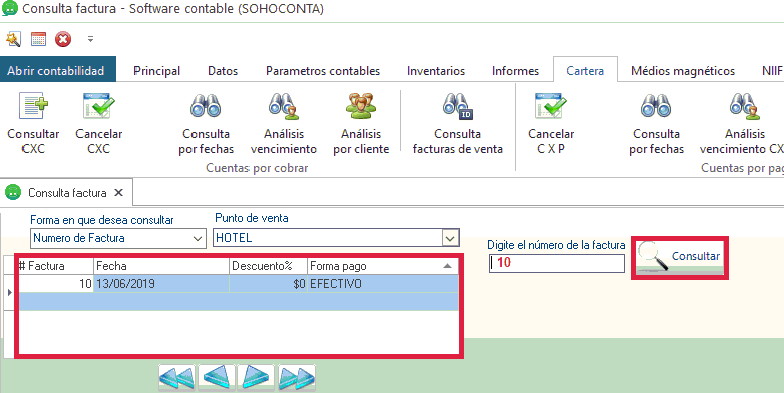Open Consulta por fechas in Cuentas por cobrar
This screenshot has width=784, height=393.
[x=206, y=124]
